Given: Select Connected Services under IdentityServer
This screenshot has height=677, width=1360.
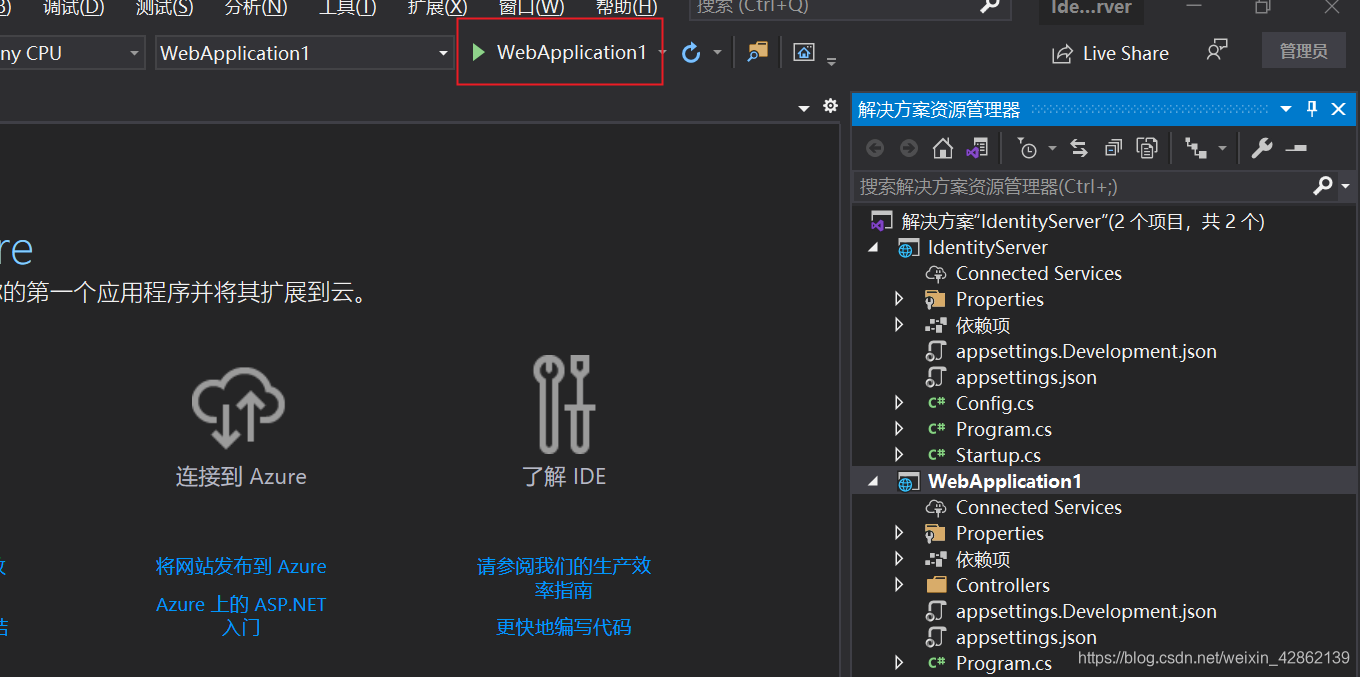Looking at the screenshot, I should coord(1038,273).
